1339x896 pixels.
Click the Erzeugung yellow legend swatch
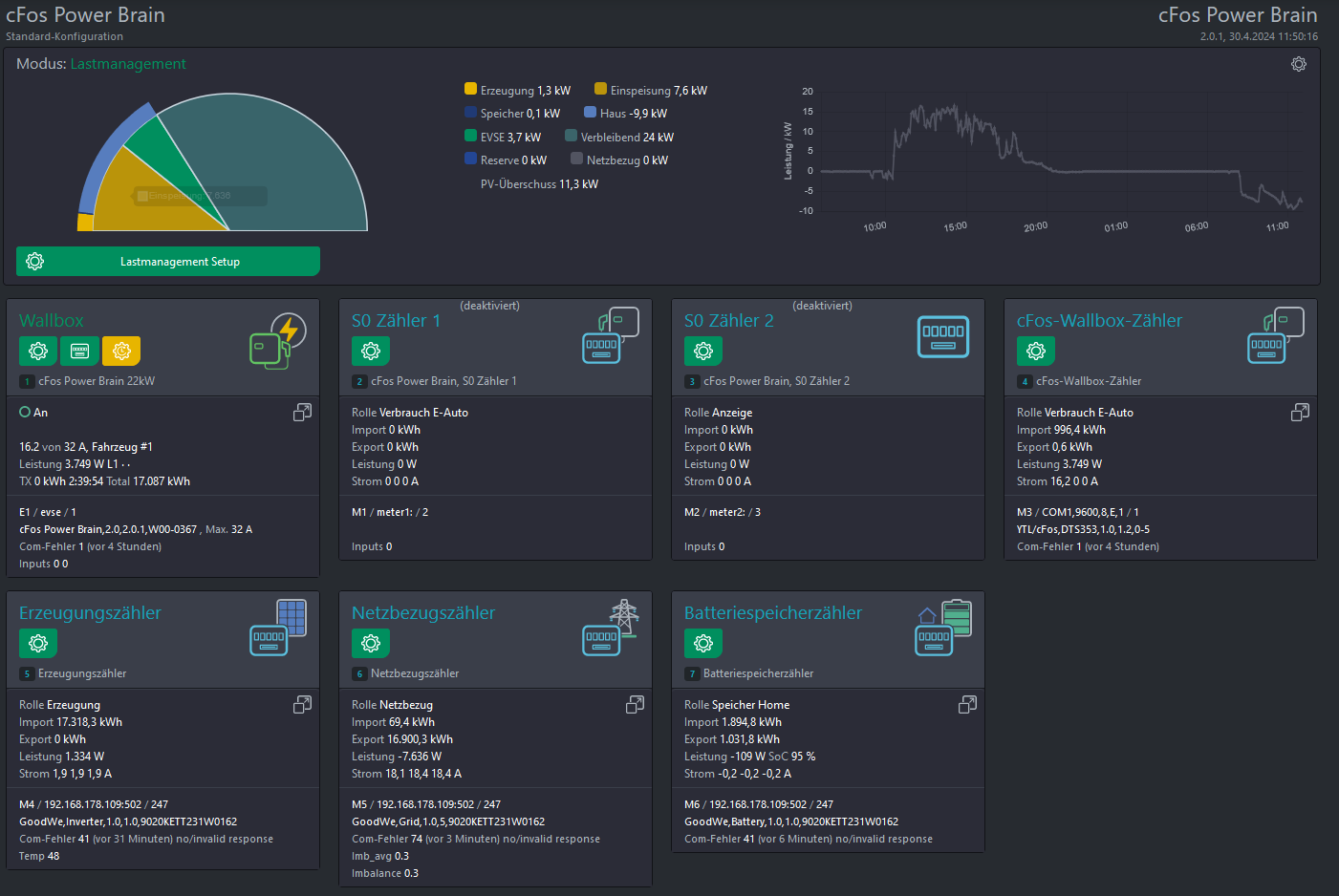(470, 89)
